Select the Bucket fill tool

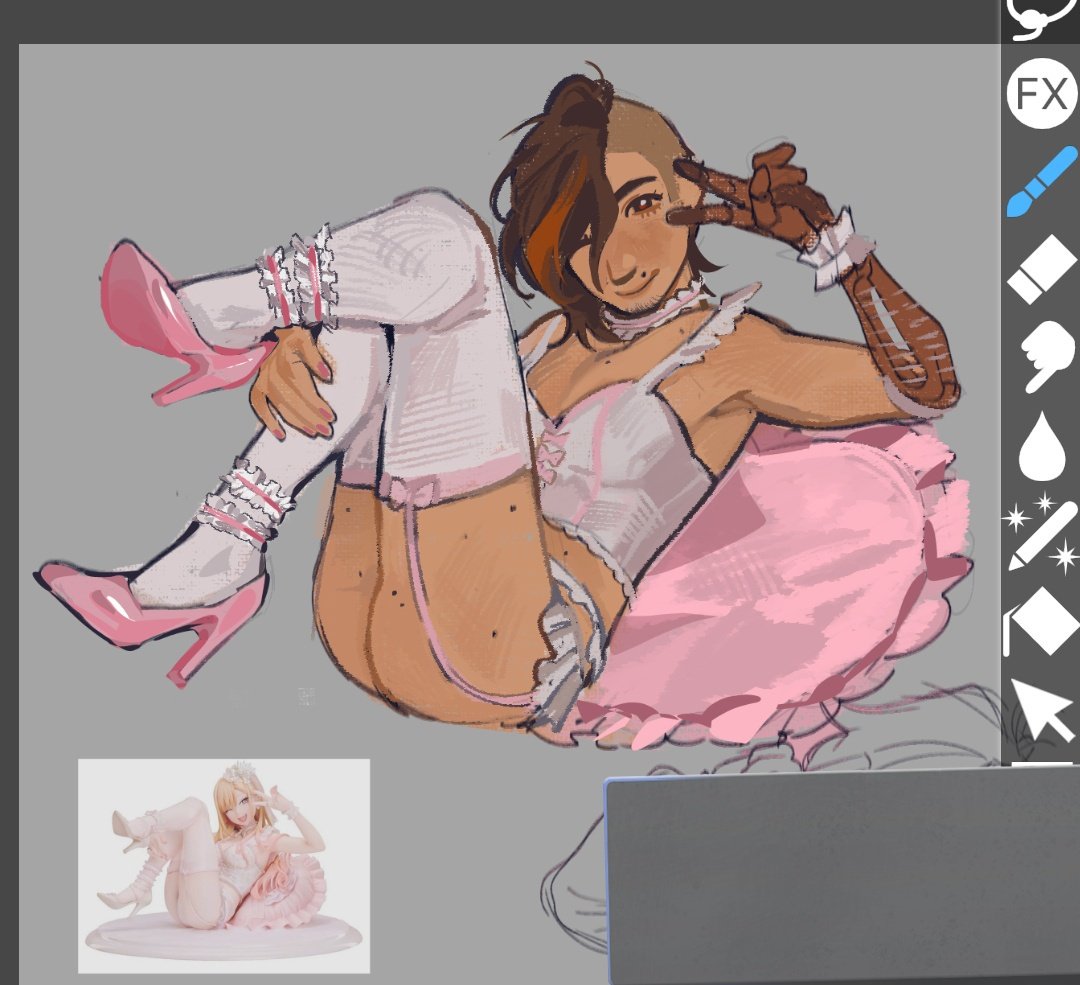(1041, 621)
